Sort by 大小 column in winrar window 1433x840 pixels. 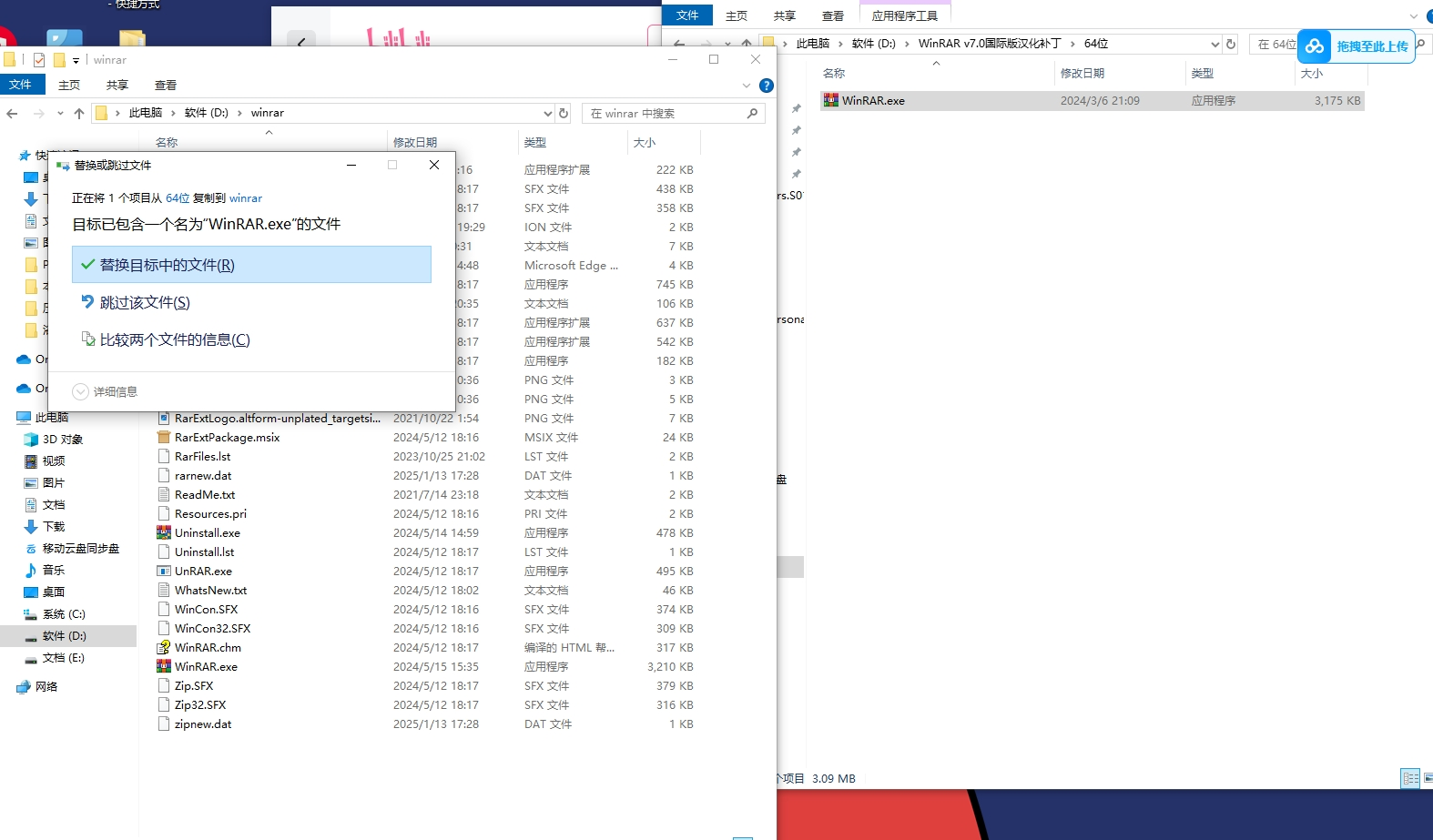[645, 143]
